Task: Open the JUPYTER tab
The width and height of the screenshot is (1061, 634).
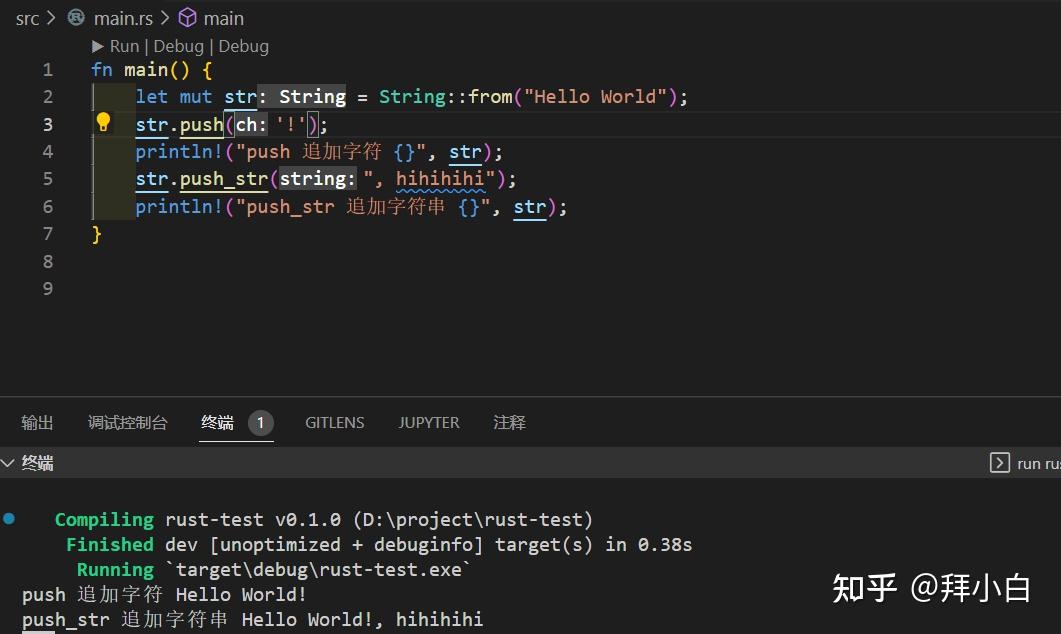Action: click(428, 422)
